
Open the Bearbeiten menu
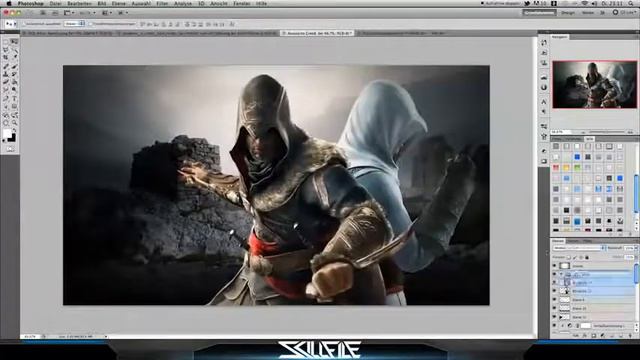[x=79, y=3]
